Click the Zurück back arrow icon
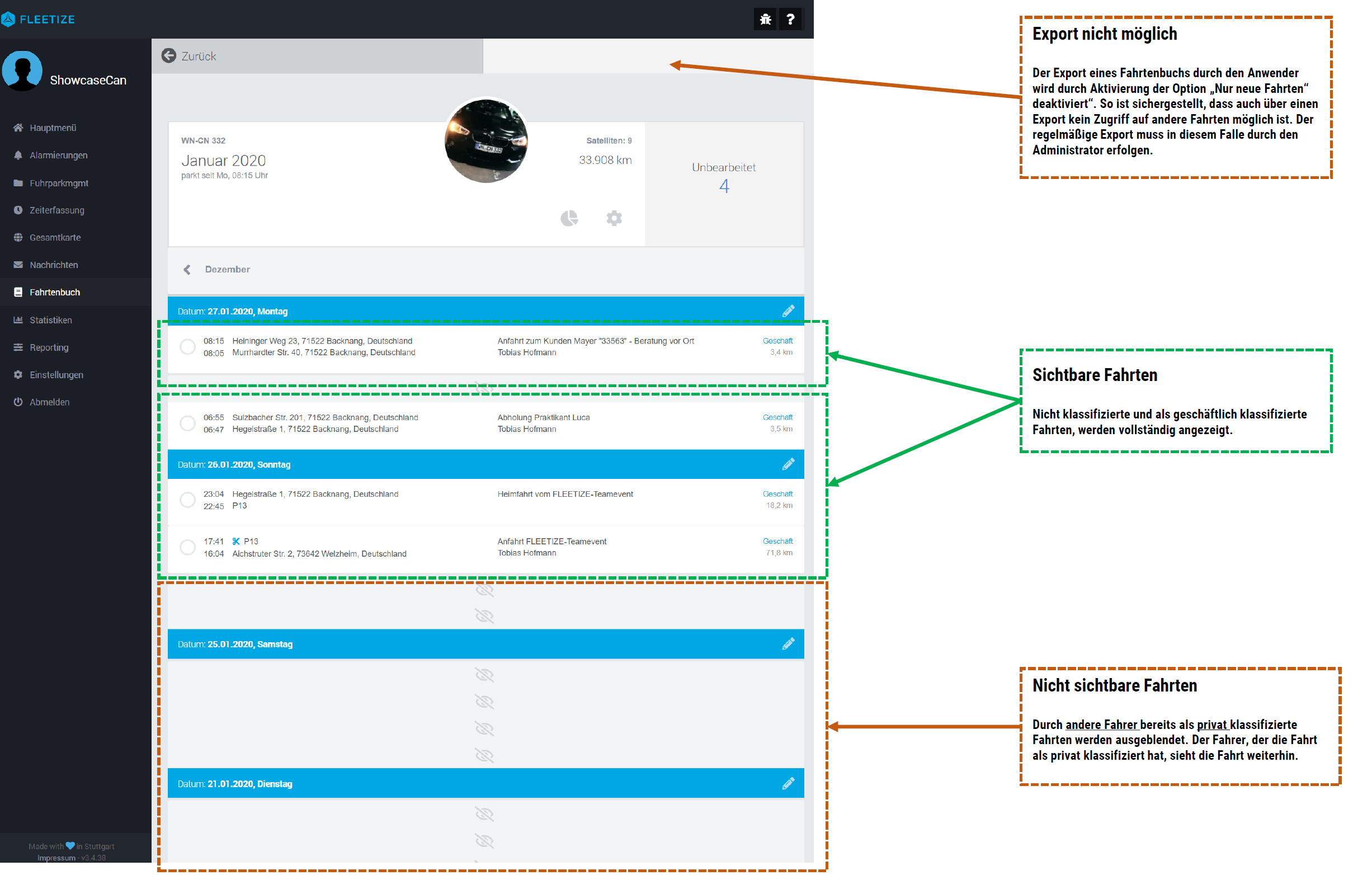The width and height of the screenshot is (1372, 875). tap(169, 56)
